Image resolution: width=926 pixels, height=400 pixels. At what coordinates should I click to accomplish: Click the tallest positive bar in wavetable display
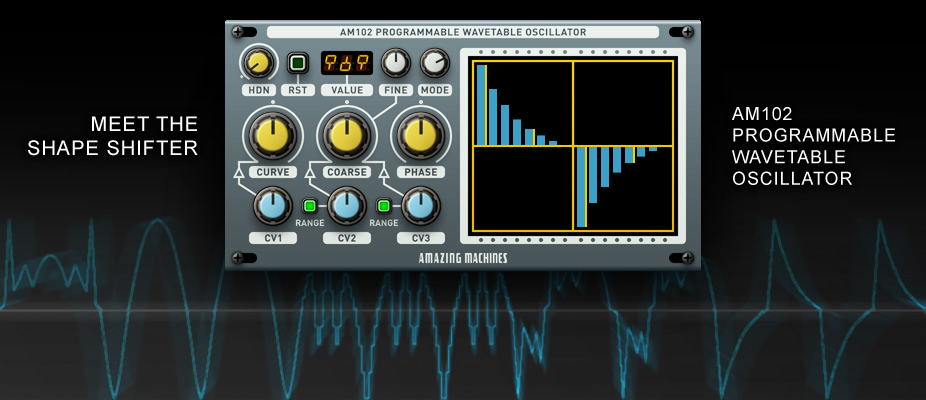click(482, 105)
